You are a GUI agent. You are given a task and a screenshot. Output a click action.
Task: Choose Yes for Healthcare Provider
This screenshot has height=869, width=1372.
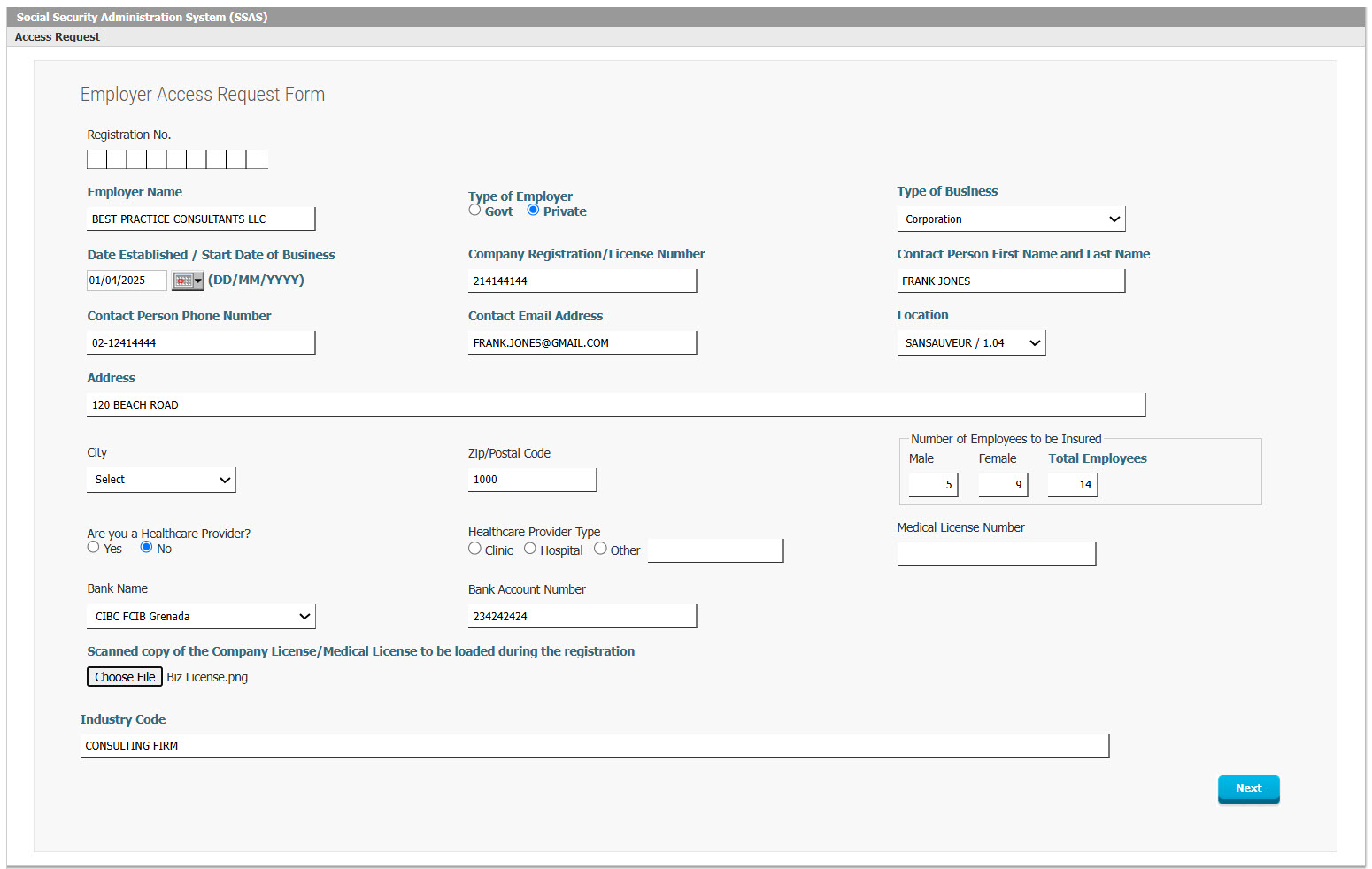click(94, 547)
